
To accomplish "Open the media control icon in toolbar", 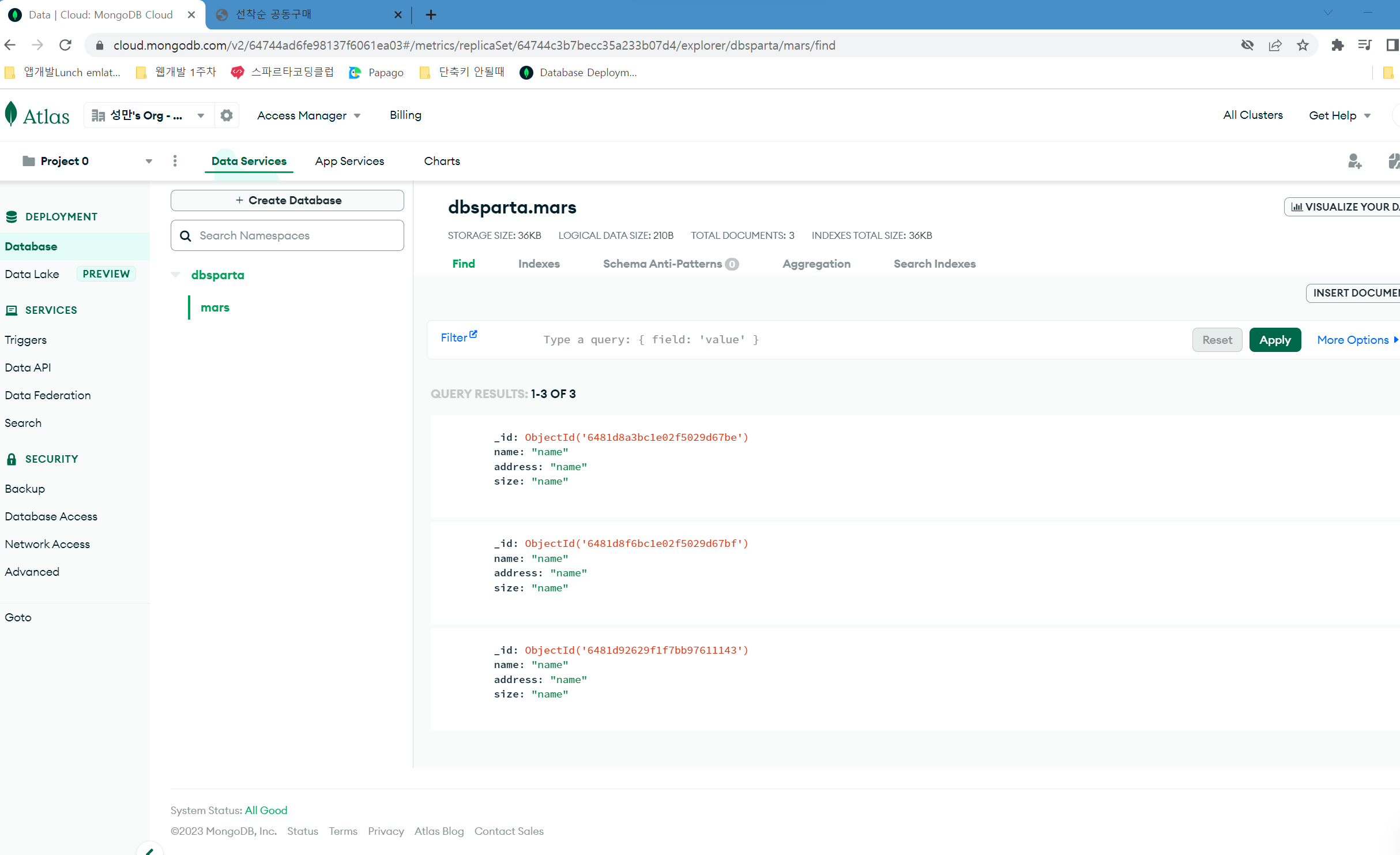I will (x=1365, y=45).
